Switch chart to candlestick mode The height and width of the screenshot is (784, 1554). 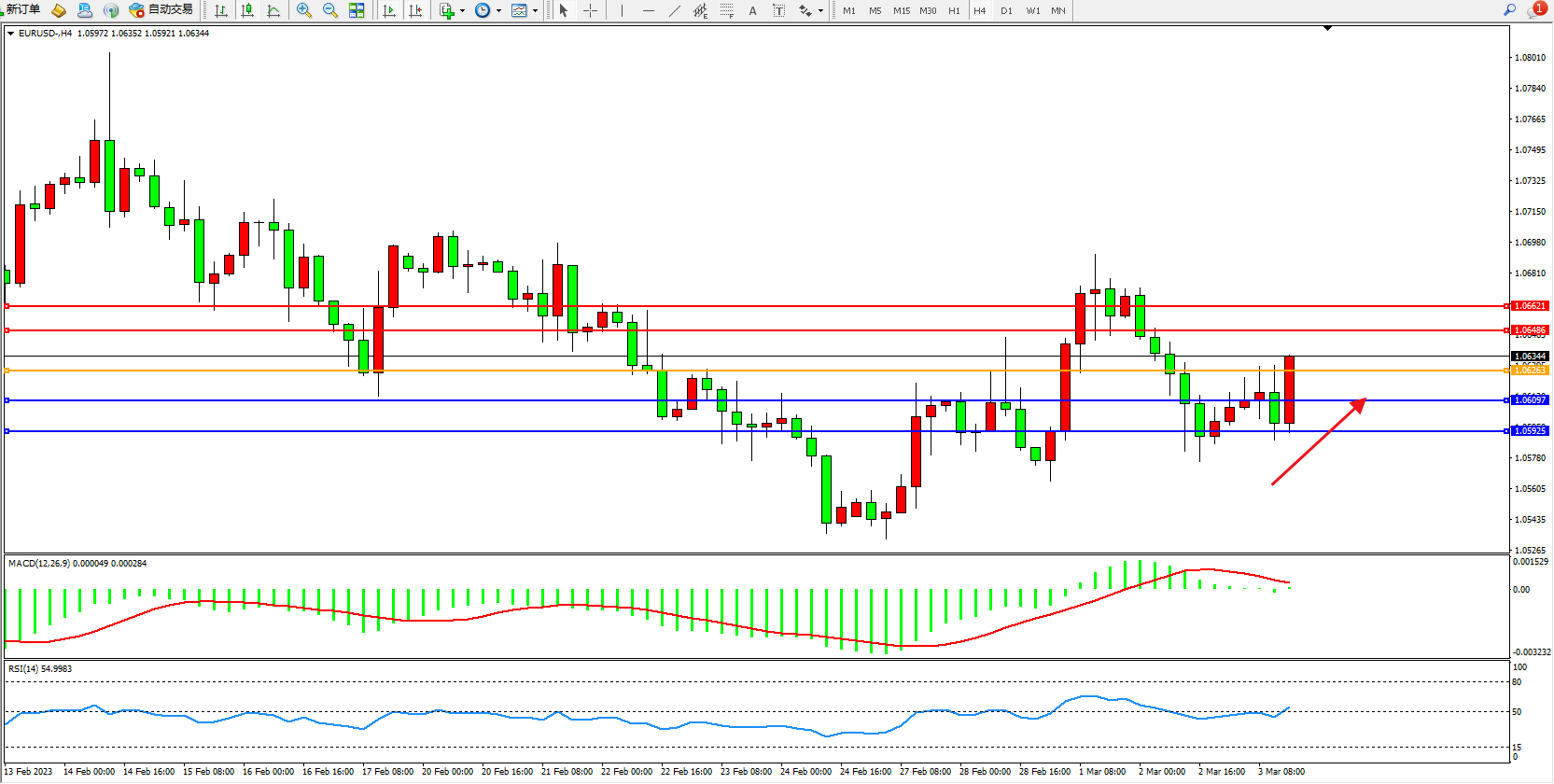click(247, 10)
